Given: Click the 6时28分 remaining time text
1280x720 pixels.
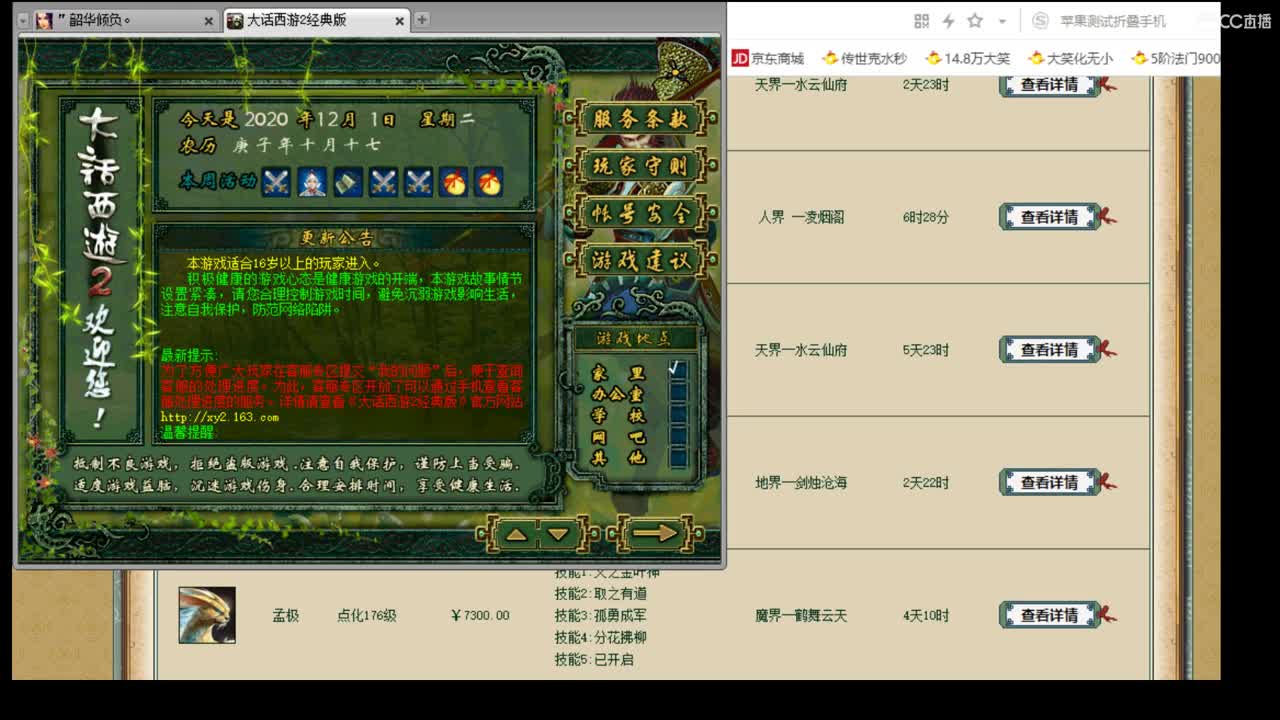Looking at the screenshot, I should 926,217.
